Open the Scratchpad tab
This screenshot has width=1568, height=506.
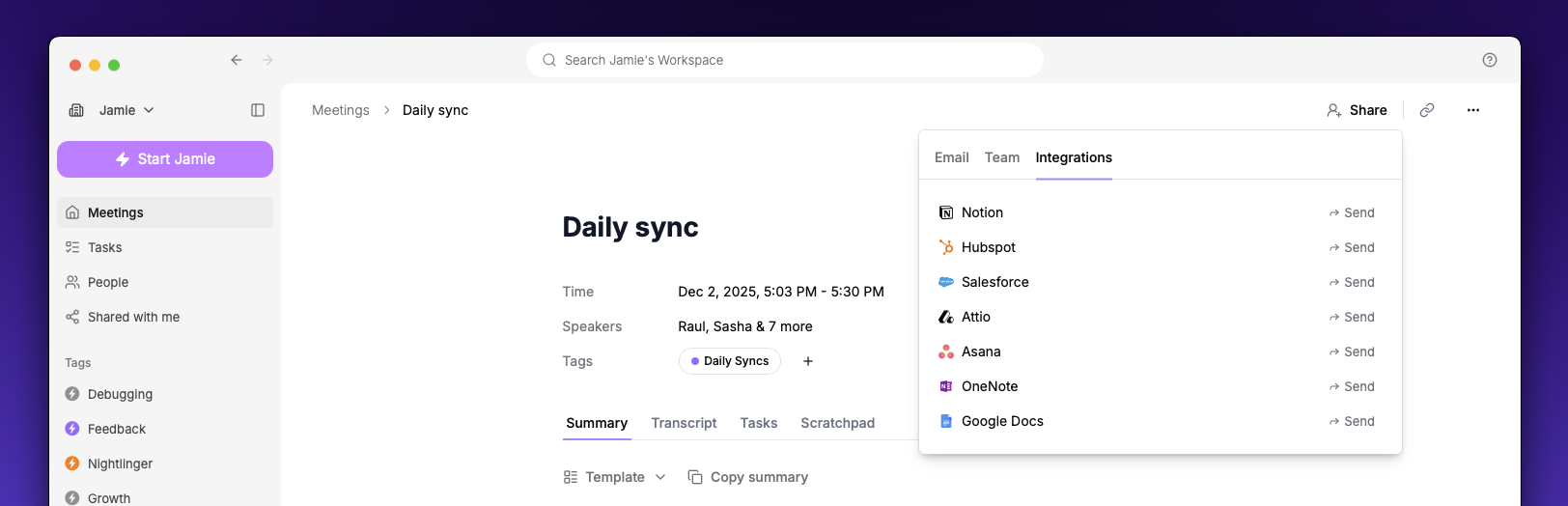(x=838, y=423)
